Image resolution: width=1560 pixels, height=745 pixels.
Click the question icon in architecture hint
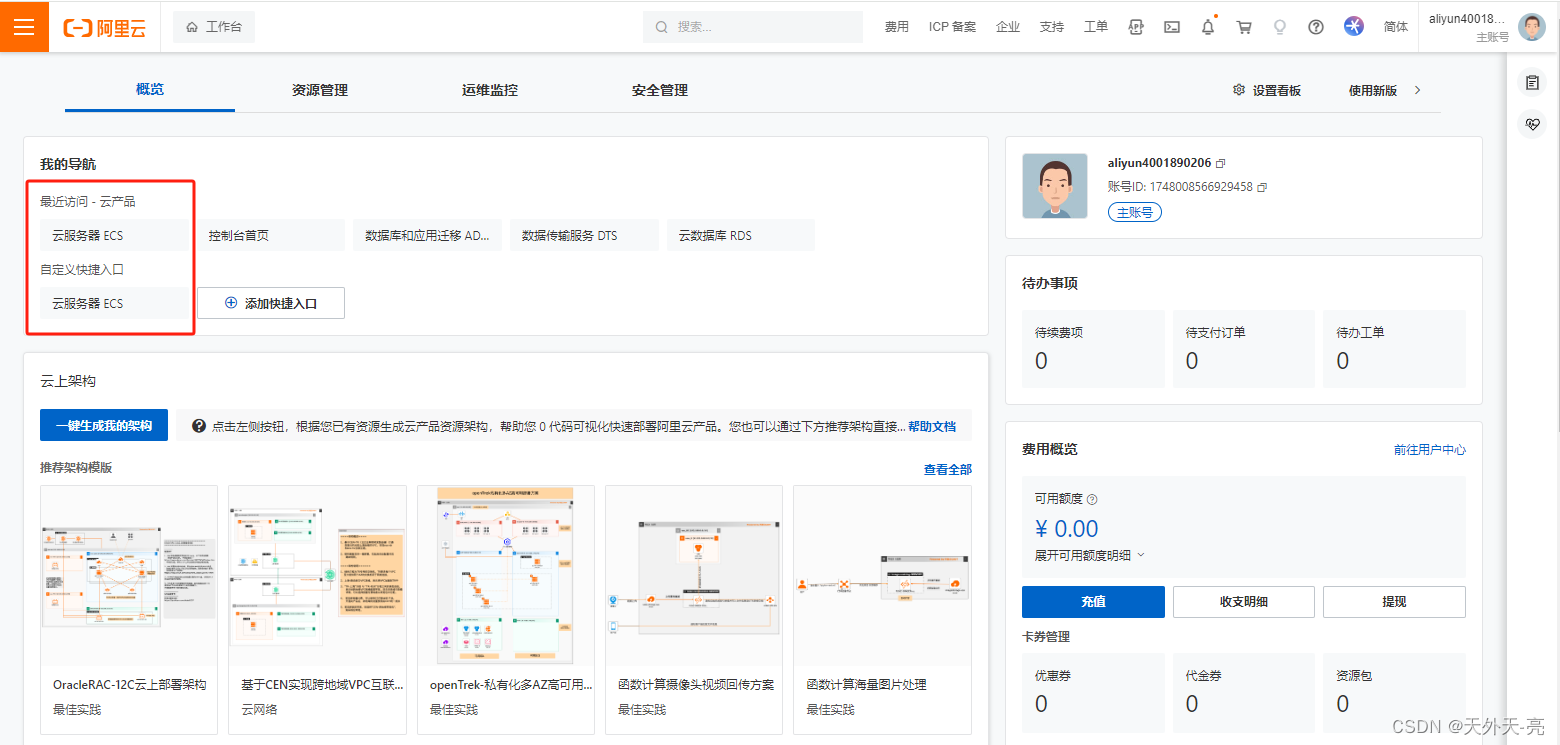pyautogui.click(x=199, y=426)
